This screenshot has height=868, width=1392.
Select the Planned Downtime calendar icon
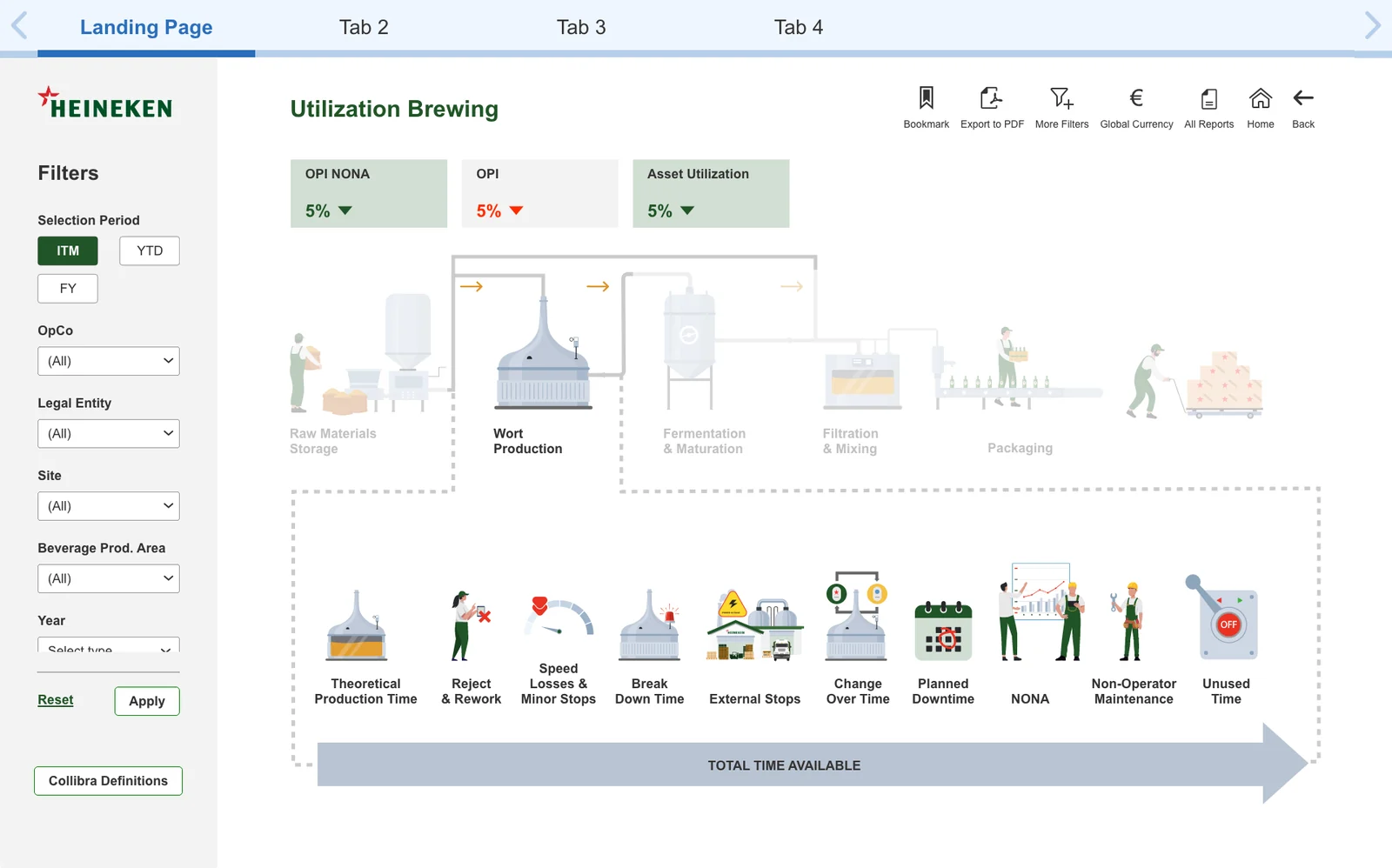(943, 631)
